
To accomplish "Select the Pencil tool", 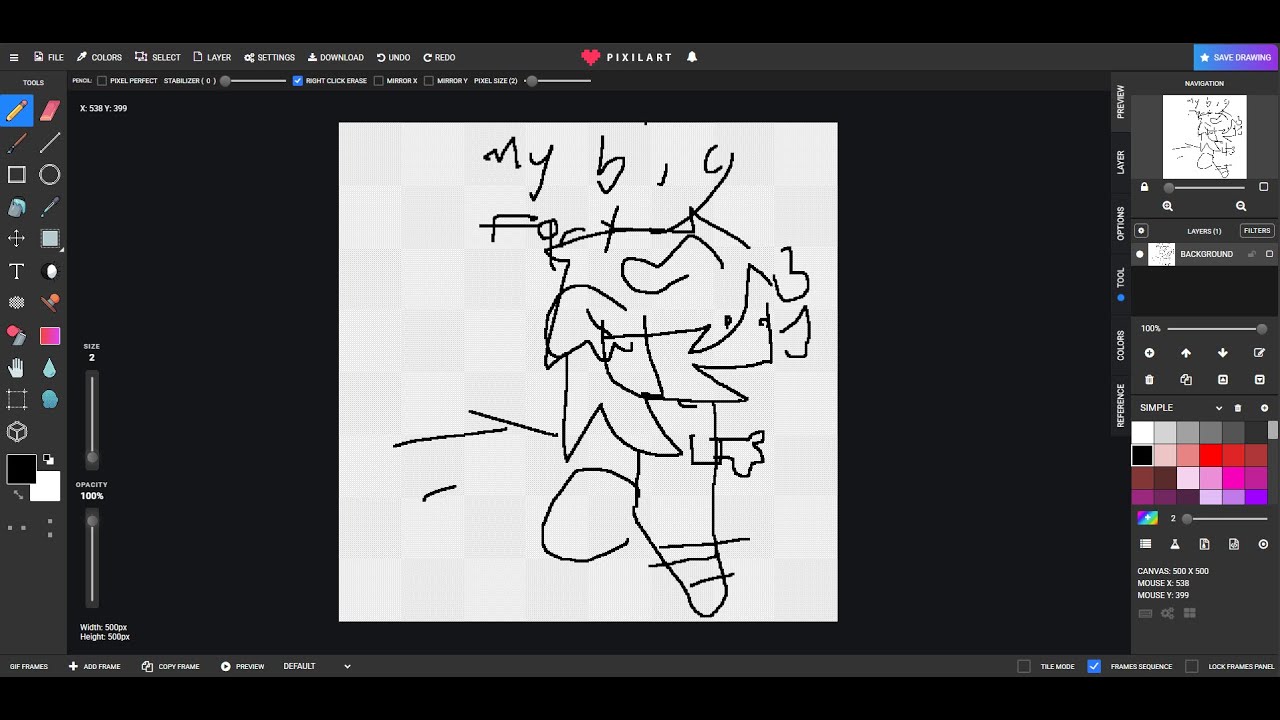I will [x=17, y=110].
